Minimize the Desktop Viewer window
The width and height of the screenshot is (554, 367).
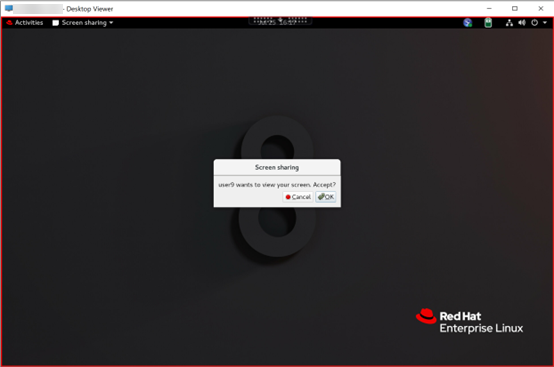(x=489, y=8)
